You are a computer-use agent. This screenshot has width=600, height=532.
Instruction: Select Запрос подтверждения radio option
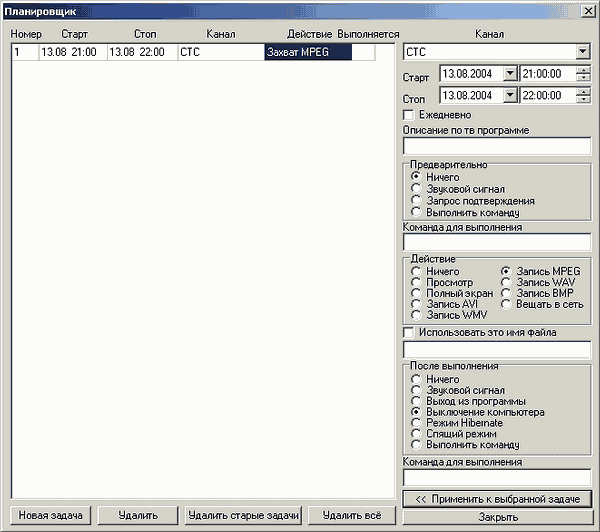click(416, 200)
